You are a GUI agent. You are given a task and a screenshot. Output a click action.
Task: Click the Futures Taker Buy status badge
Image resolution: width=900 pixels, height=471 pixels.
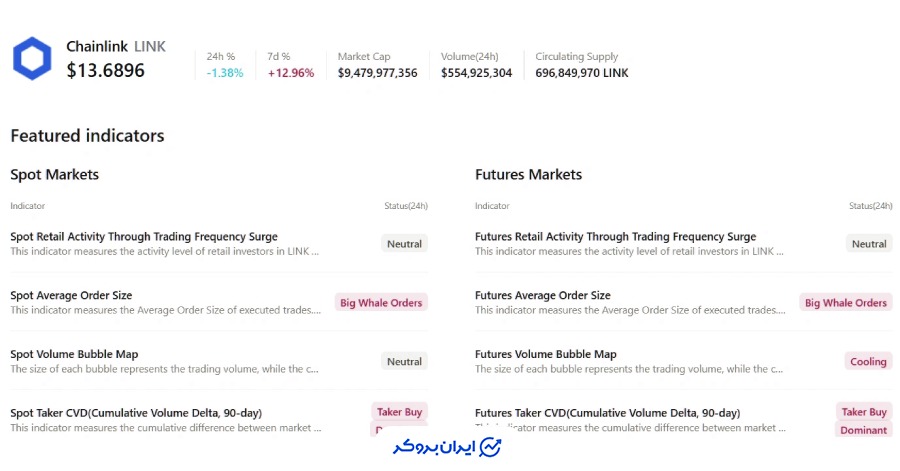864,412
